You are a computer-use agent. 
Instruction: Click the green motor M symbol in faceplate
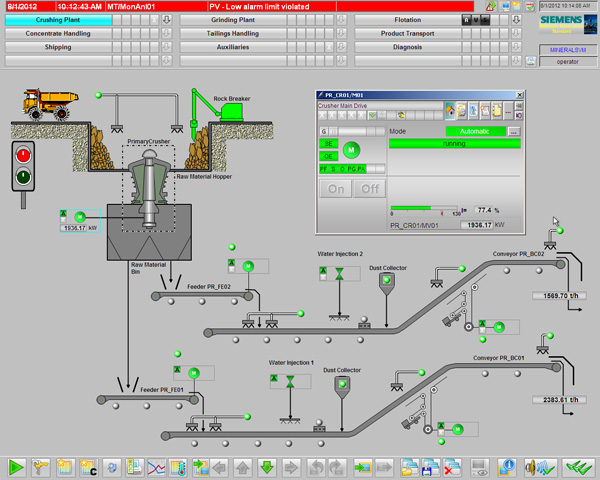tap(350, 149)
